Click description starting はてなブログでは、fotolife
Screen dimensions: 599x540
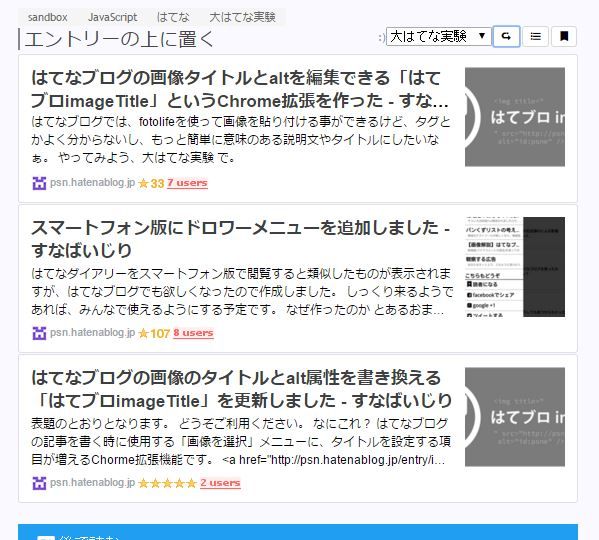pos(241,139)
